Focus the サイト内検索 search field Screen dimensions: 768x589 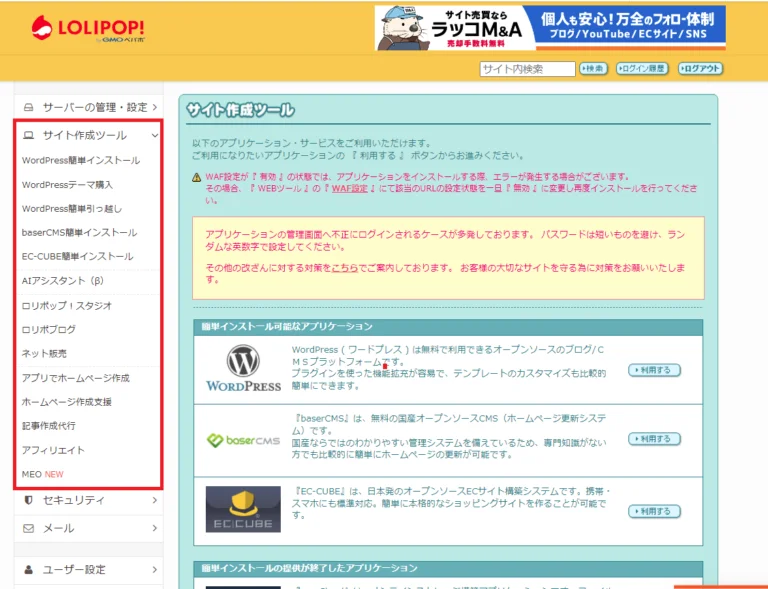click(x=527, y=69)
